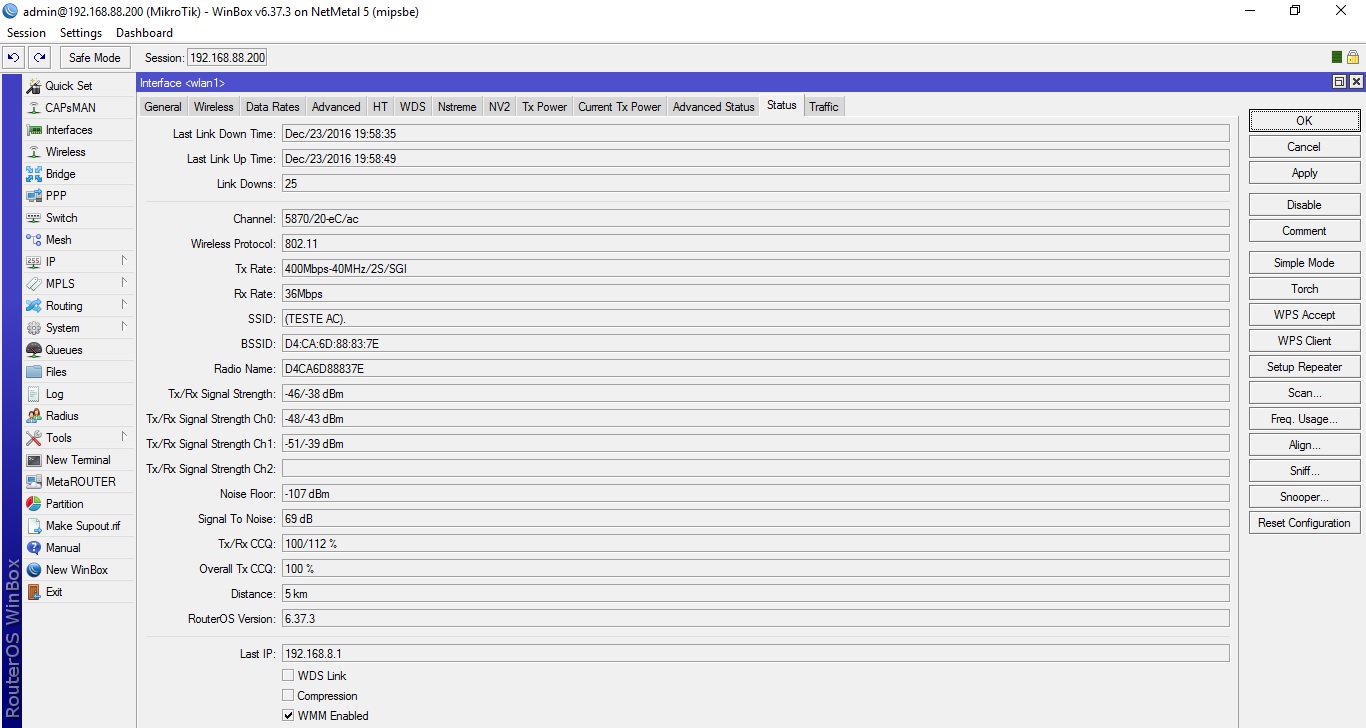Open the Torch tool button
Image resolution: width=1366 pixels, height=728 pixels.
[x=1304, y=289]
